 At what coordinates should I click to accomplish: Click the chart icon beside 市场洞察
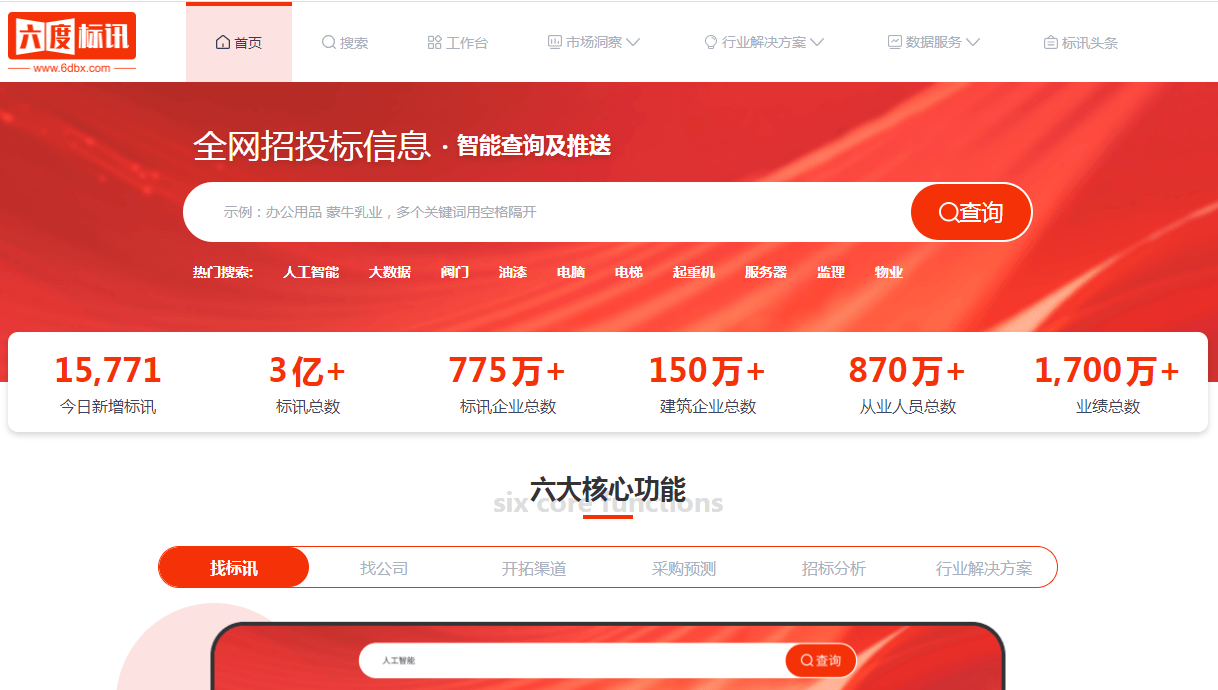[554, 42]
